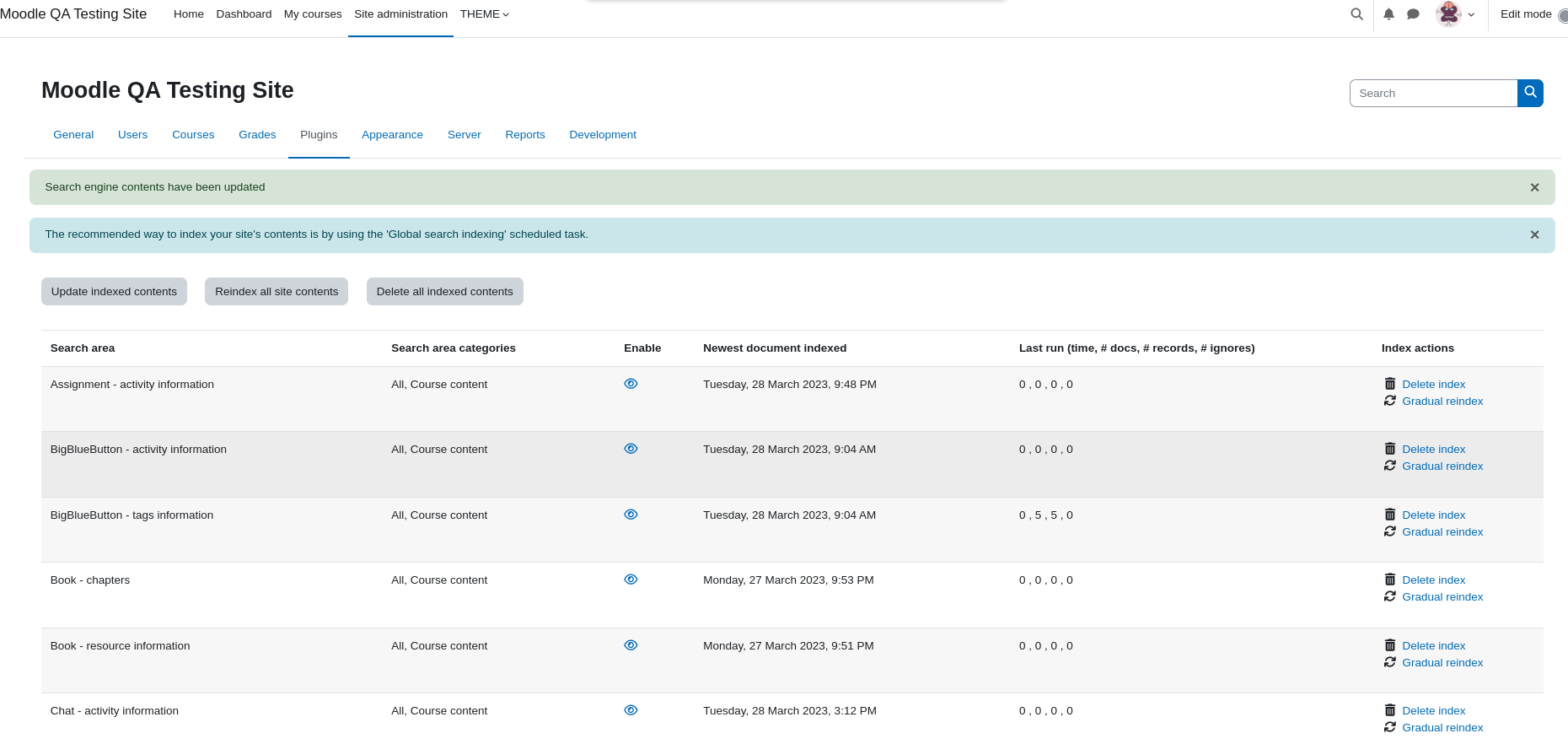Viewport: 1568px width, 744px height.
Task: Click Delete index link for Assignment row
Action: coord(1434,385)
